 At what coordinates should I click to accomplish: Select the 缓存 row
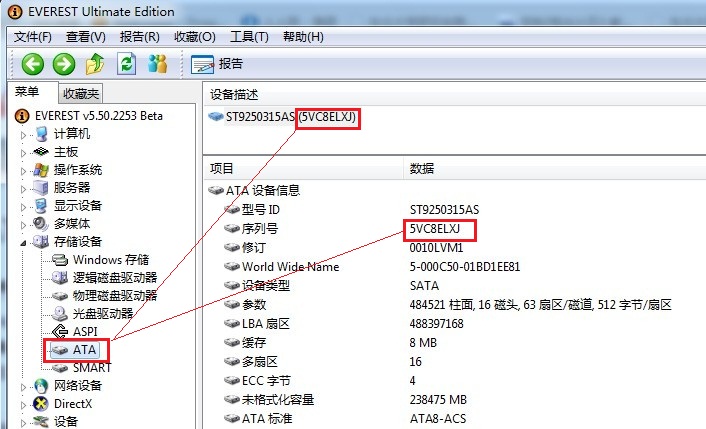coord(254,343)
